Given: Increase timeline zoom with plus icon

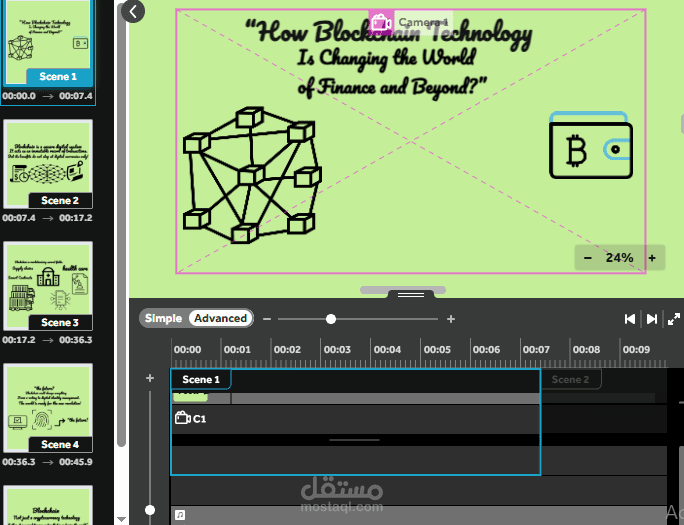Looking at the screenshot, I should tap(451, 319).
